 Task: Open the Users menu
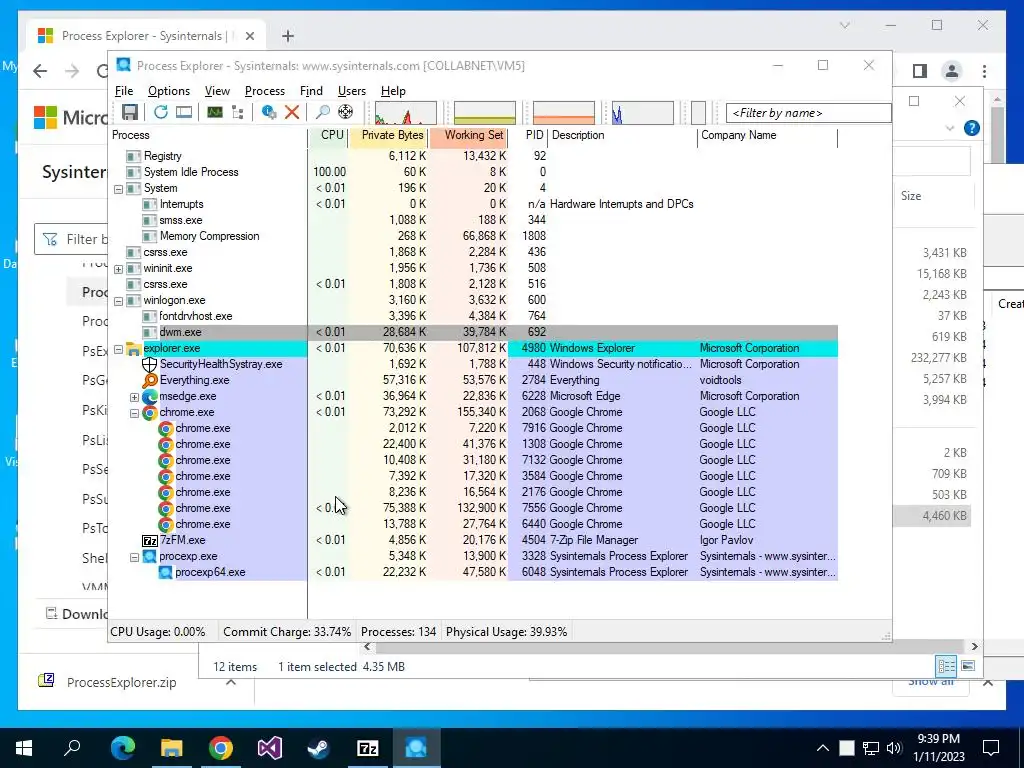click(351, 91)
